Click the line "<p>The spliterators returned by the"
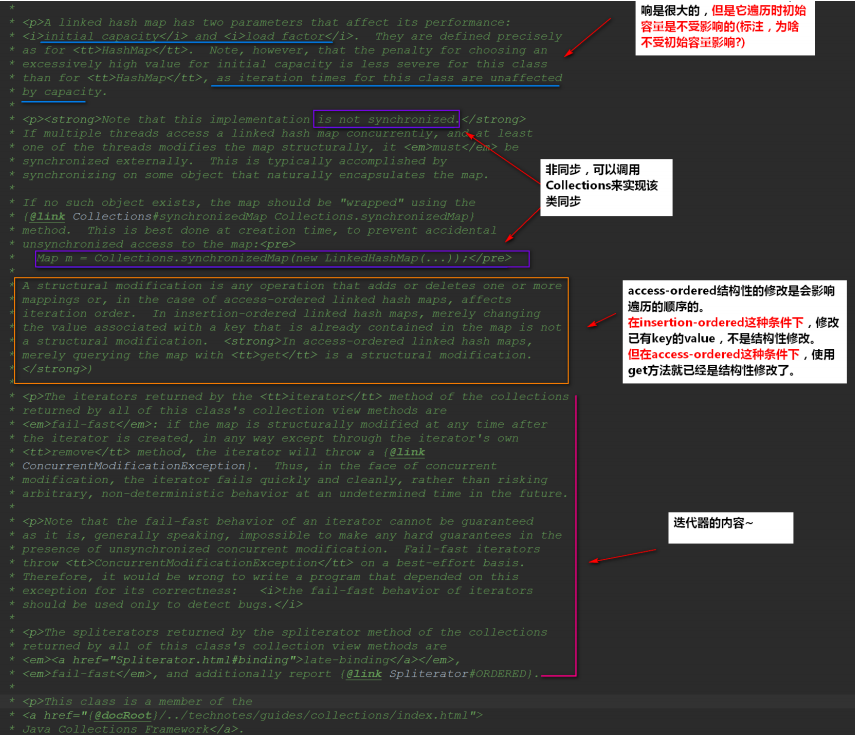 (285, 632)
